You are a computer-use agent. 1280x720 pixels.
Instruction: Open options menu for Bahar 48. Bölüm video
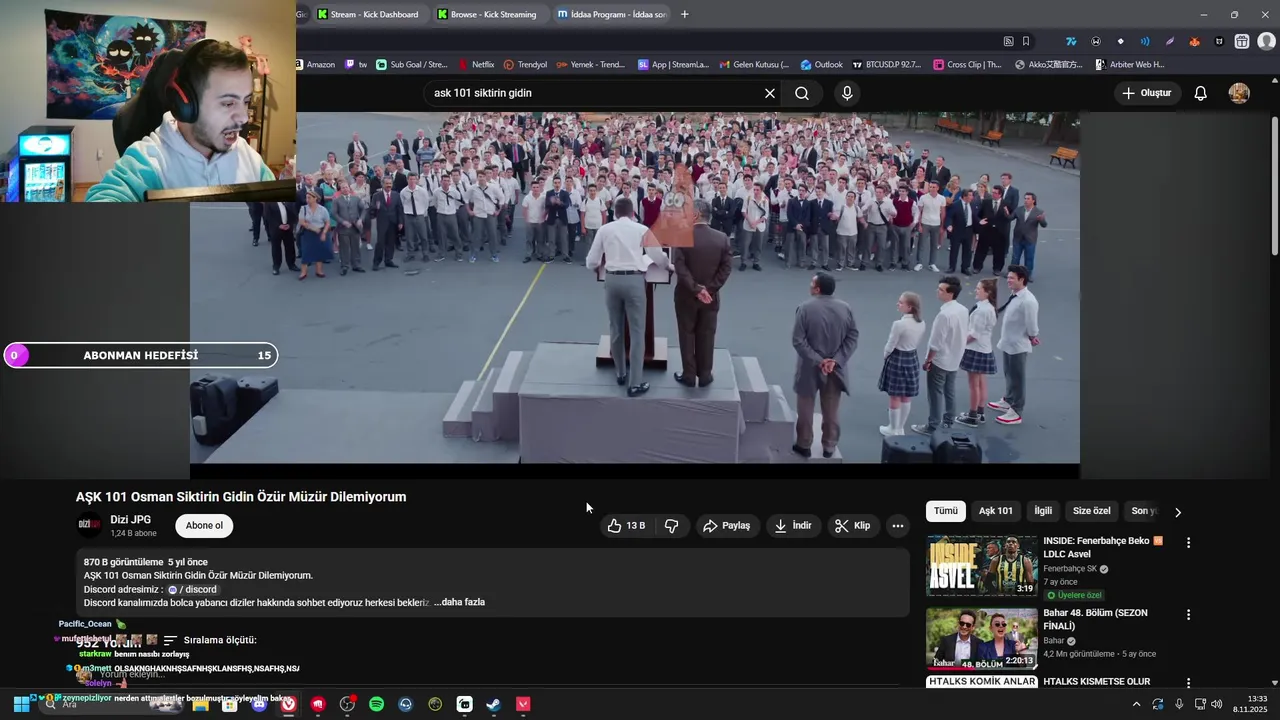click(x=1188, y=615)
